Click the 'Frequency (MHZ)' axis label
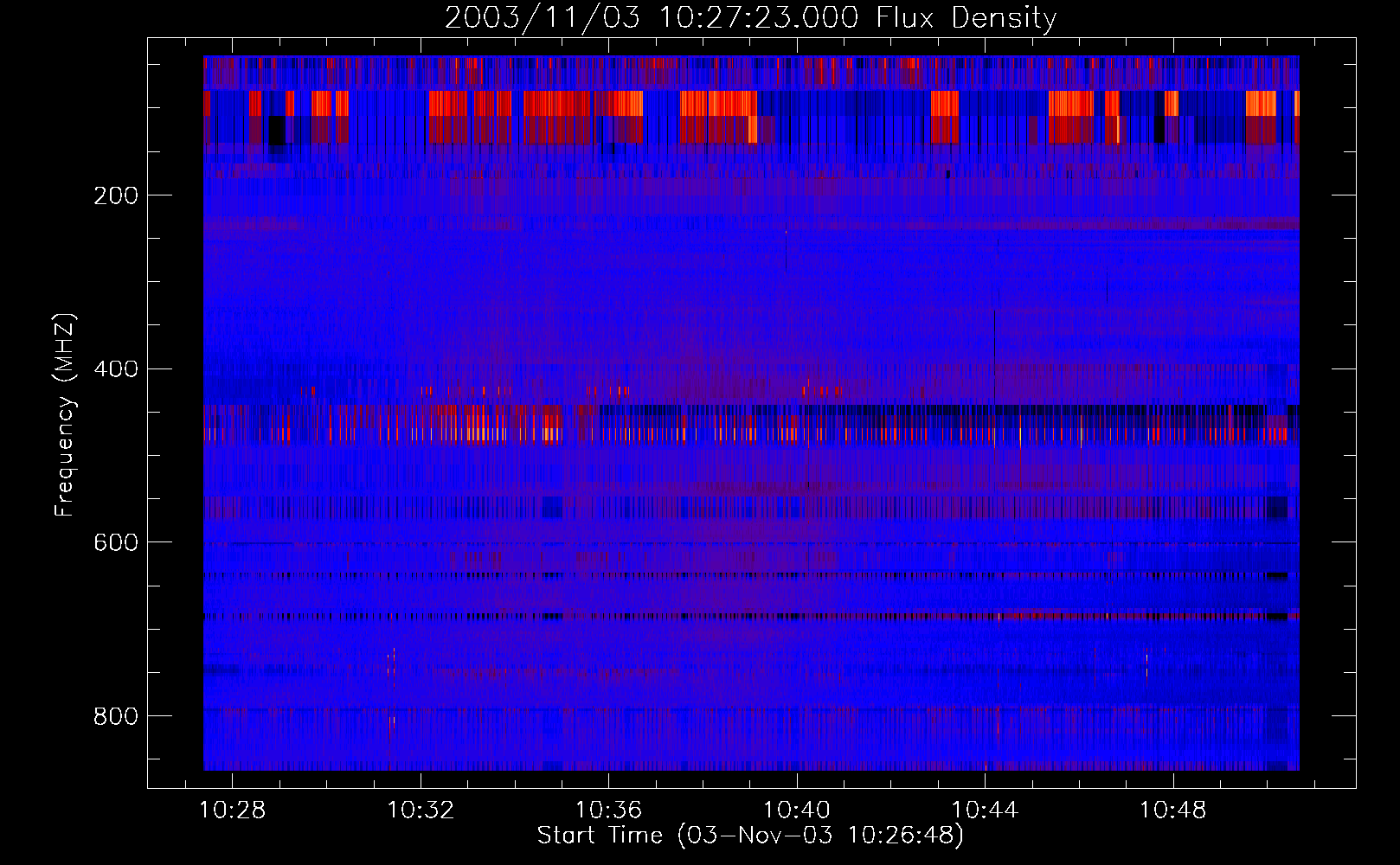This screenshot has height=865, width=1400. tap(65, 414)
